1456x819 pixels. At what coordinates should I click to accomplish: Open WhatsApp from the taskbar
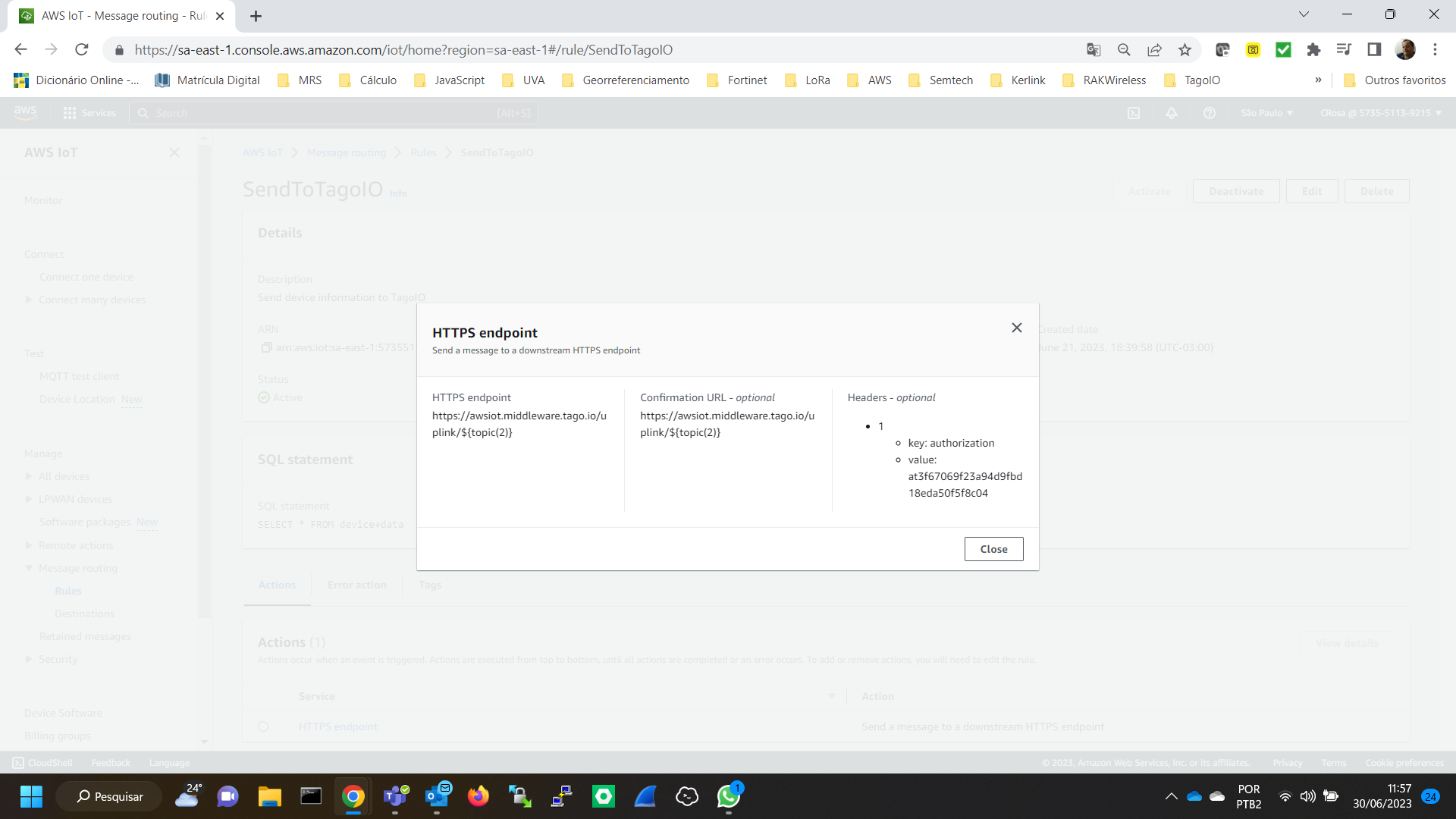728,796
